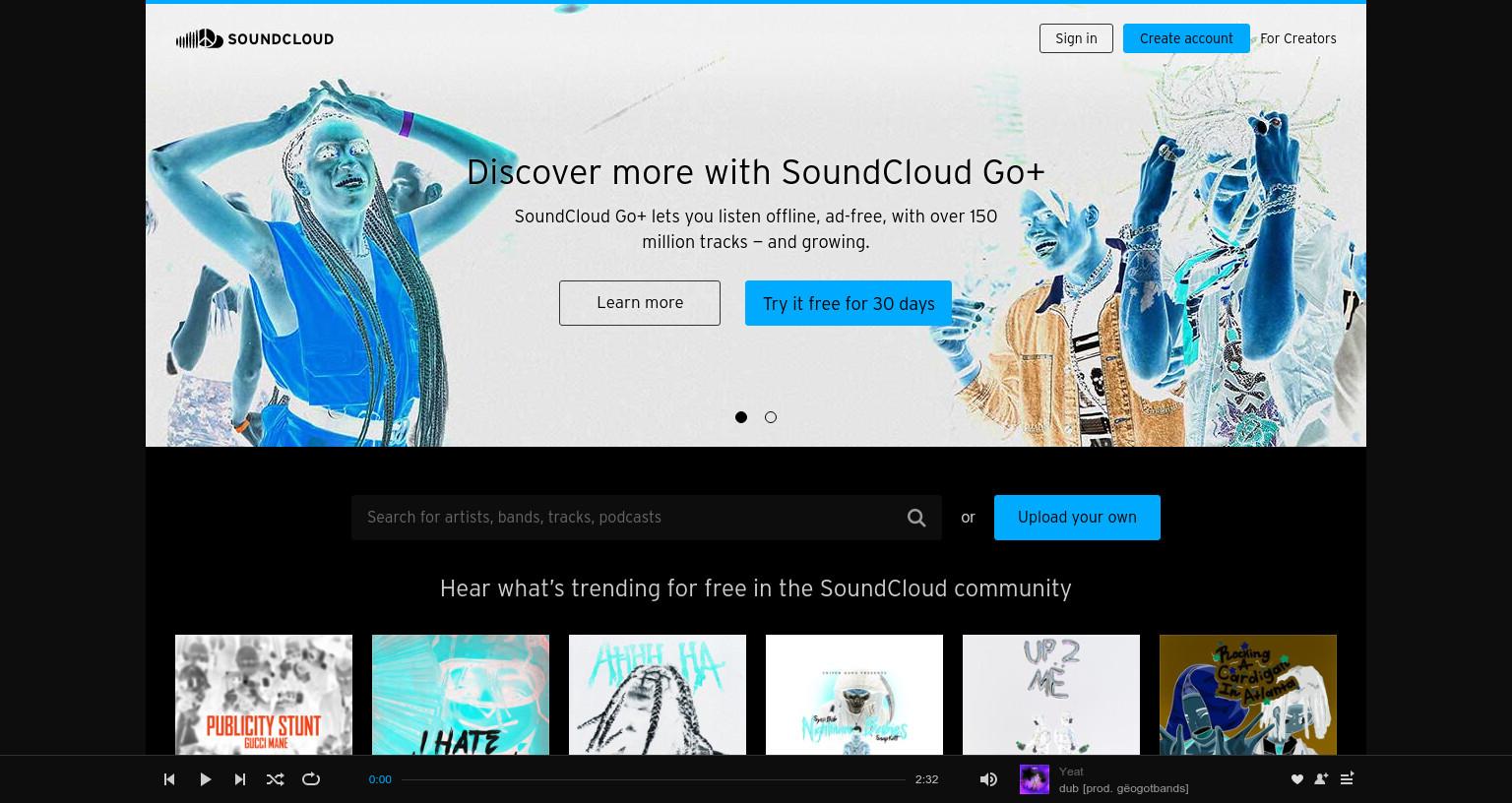Click the Discover more with SoundCloud Go+ heading

756,172
